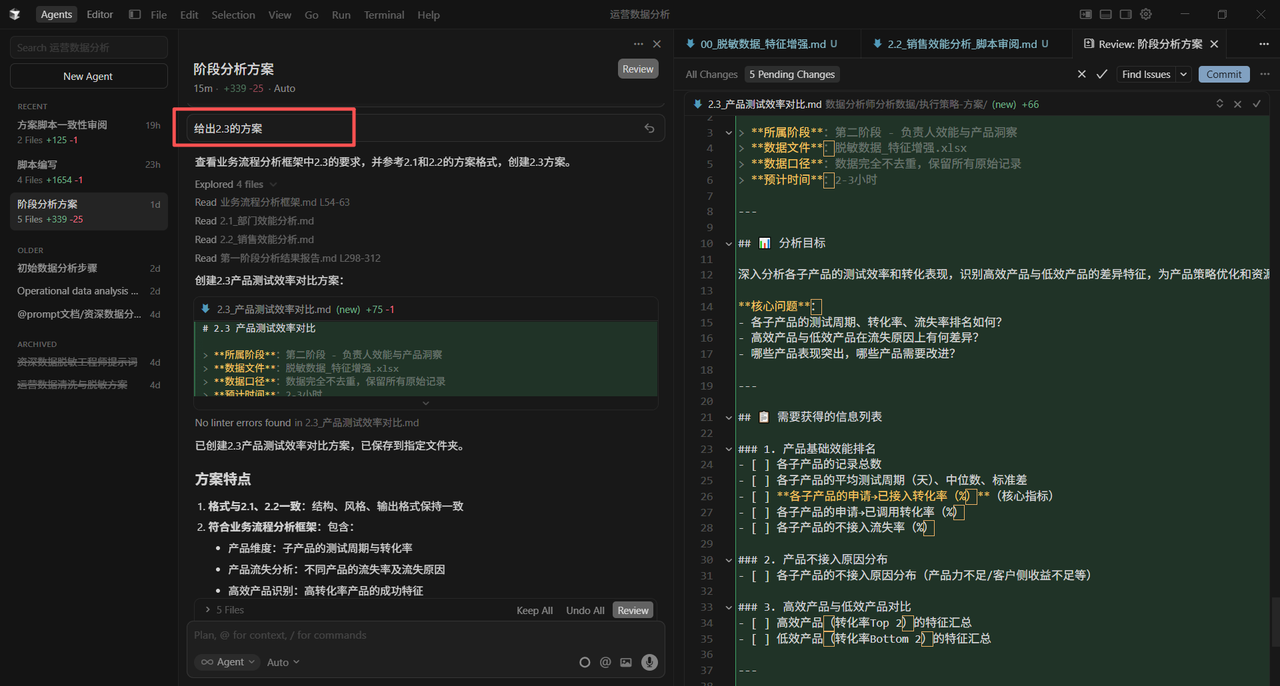Click the Search 运营数据分析 input field
Viewport: 1280px width, 686px height.
(88, 47)
